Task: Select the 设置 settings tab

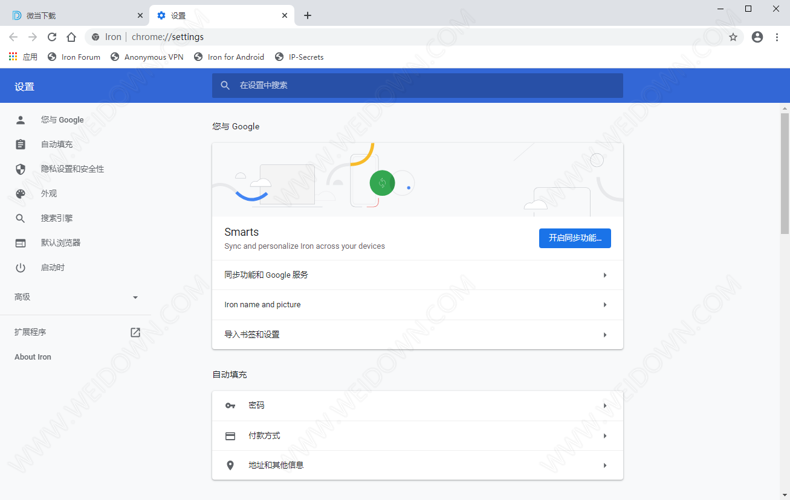Action: [222, 16]
